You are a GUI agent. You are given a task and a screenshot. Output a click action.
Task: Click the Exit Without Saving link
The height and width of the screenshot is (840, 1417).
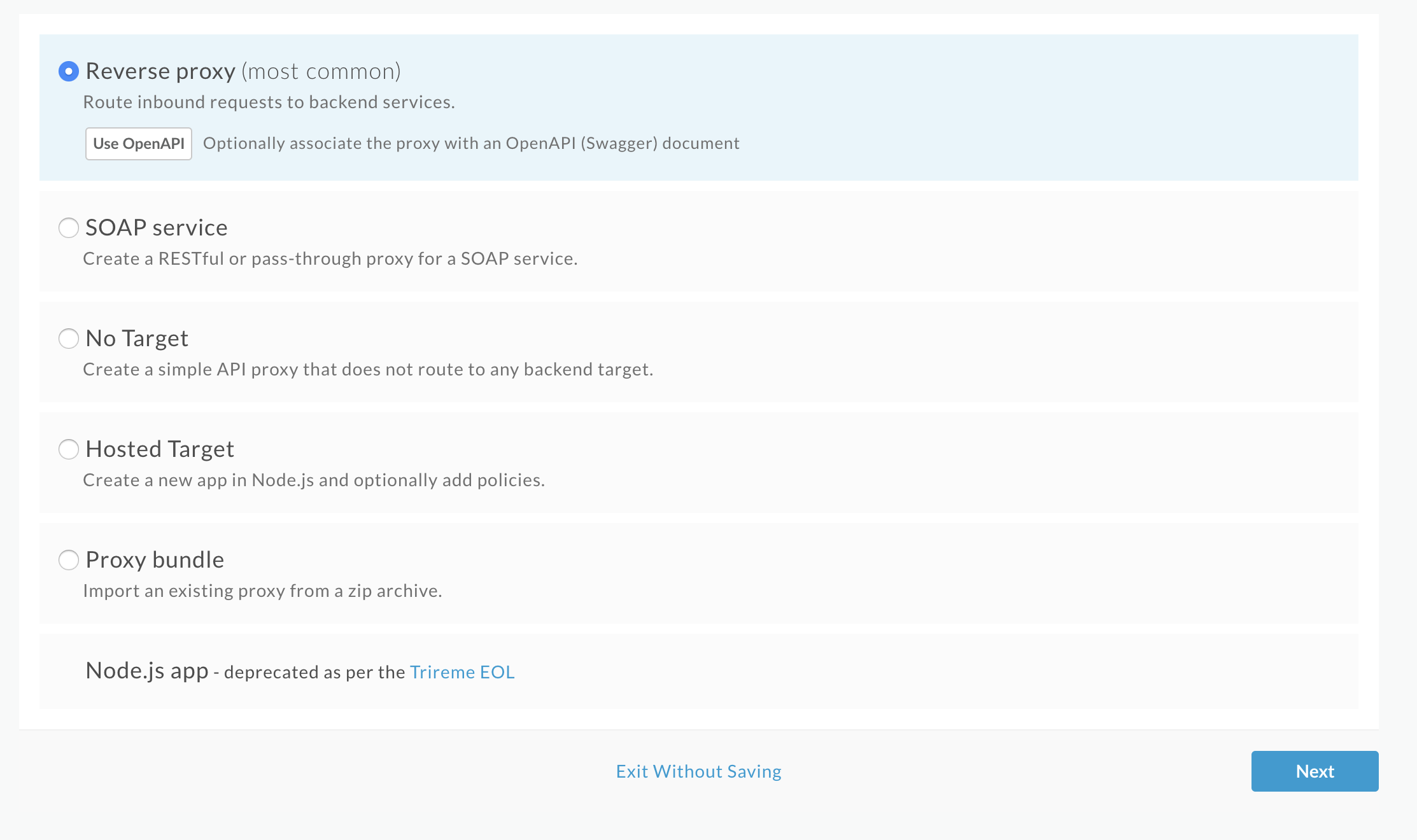pyautogui.click(x=698, y=771)
